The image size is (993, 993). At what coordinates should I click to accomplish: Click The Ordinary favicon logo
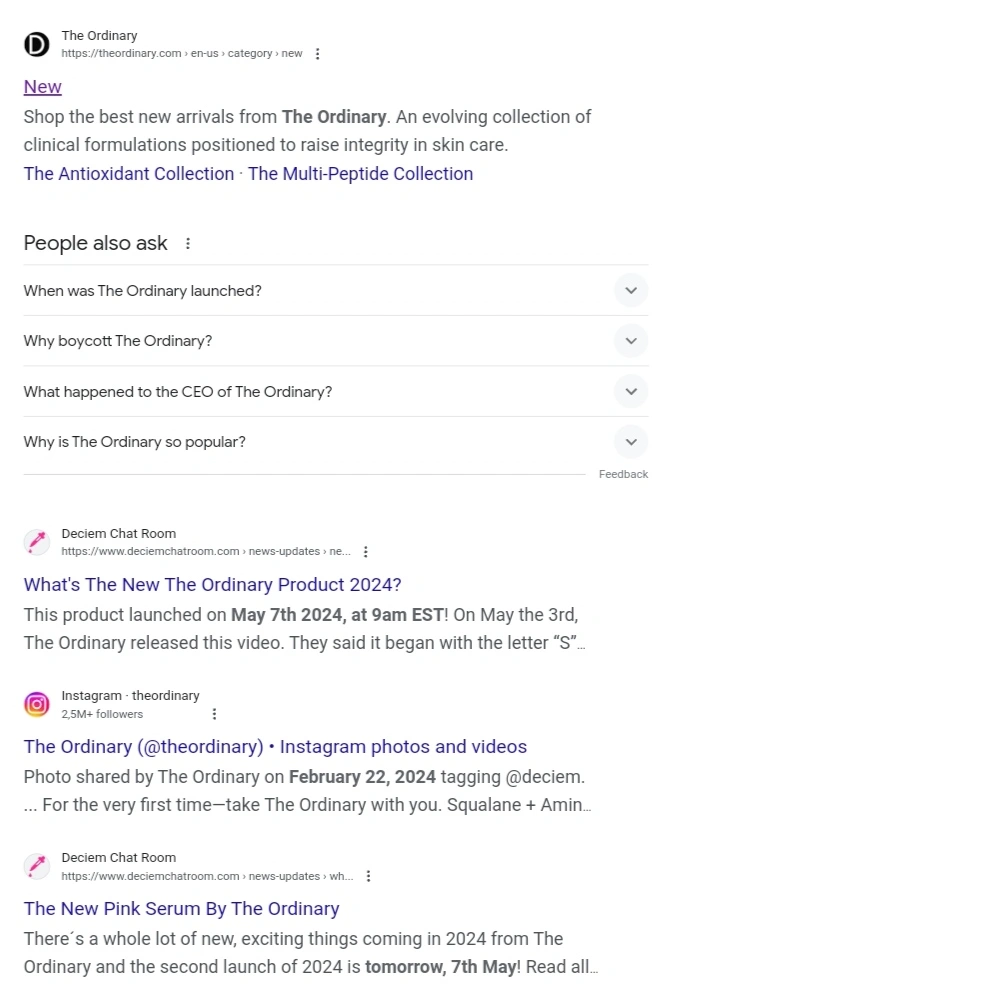(x=37, y=44)
